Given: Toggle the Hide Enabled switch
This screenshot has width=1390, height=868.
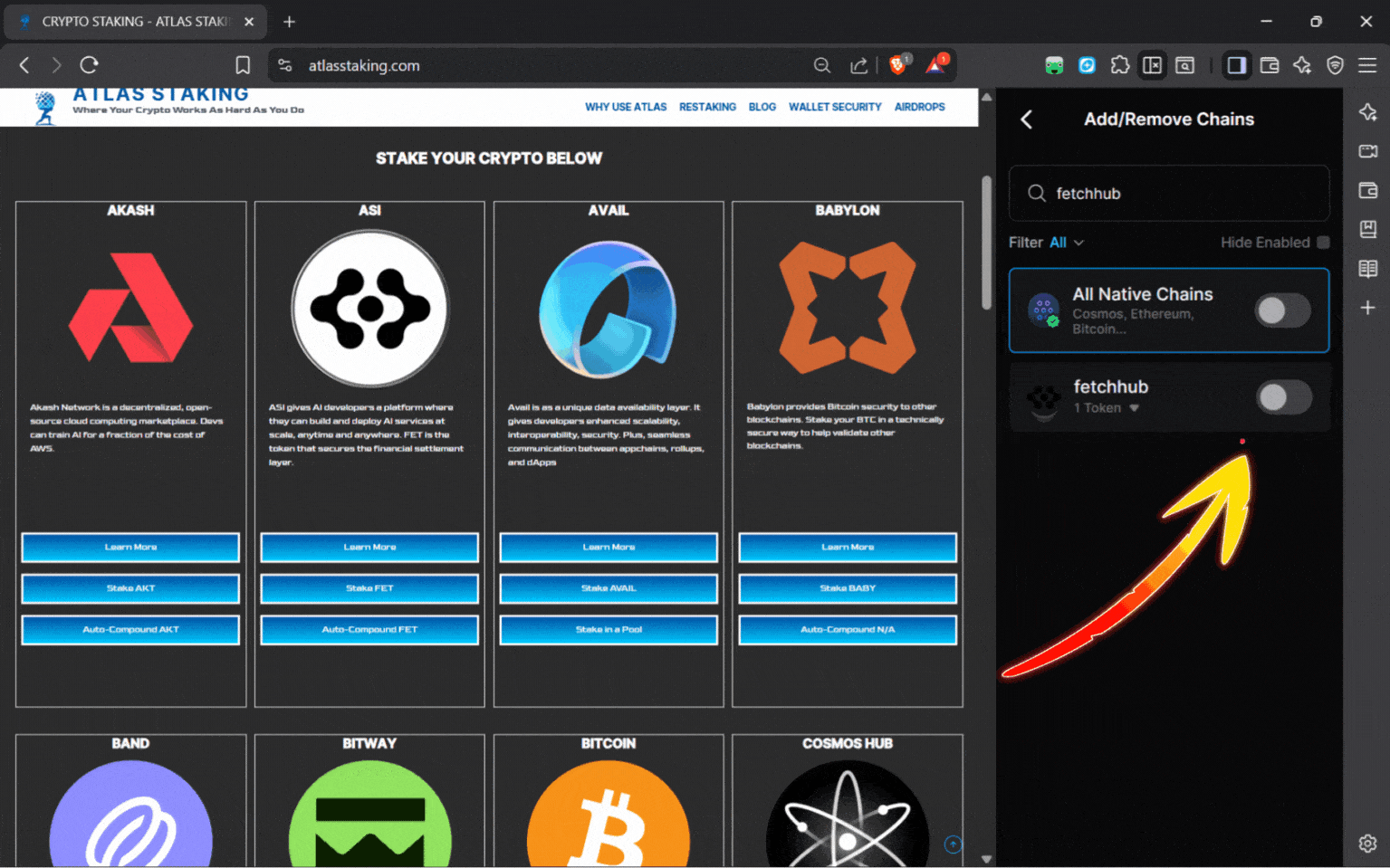Looking at the screenshot, I should click(1324, 243).
